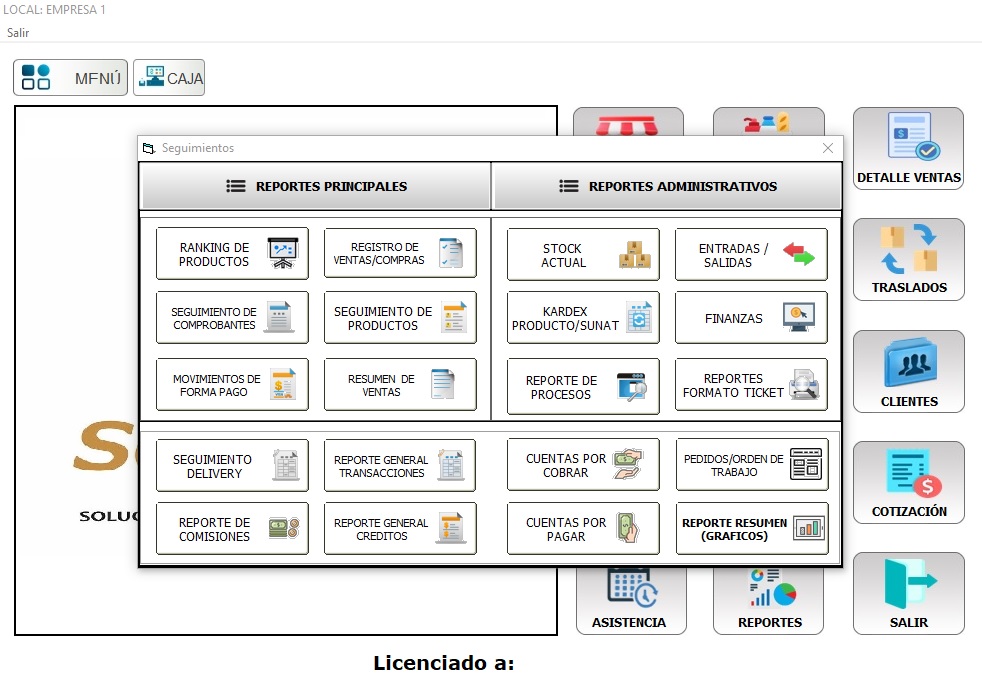
Task: Click the REPORTES pie chart icon
Action: point(768,593)
